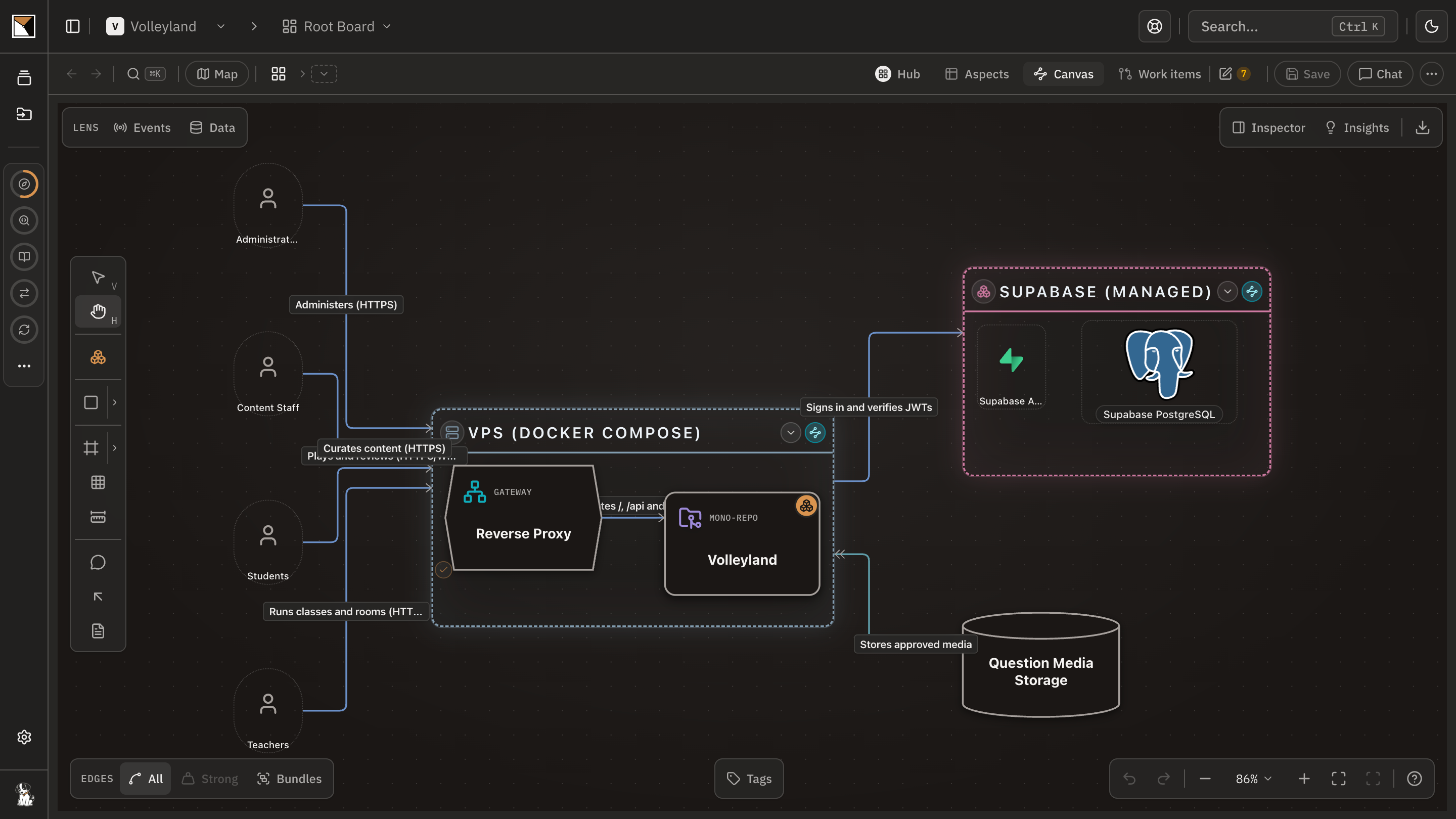Viewport: 1456px width, 819px height.
Task: Select the rectangle shape tool
Action: click(91, 402)
